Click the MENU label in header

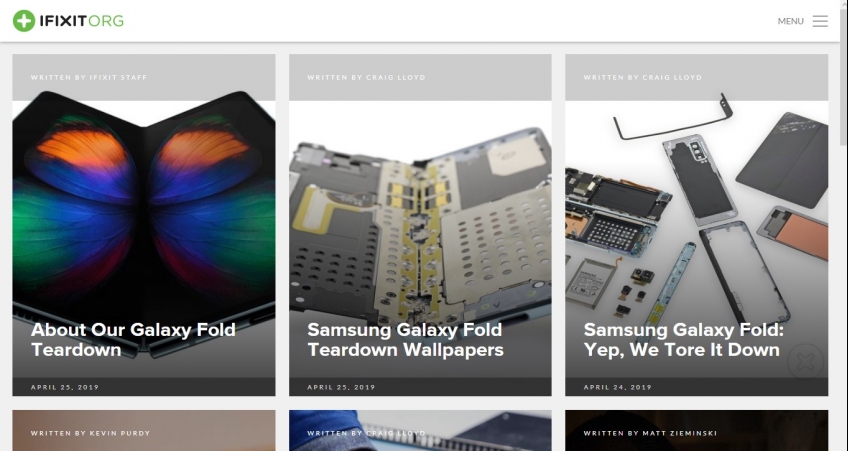790,21
